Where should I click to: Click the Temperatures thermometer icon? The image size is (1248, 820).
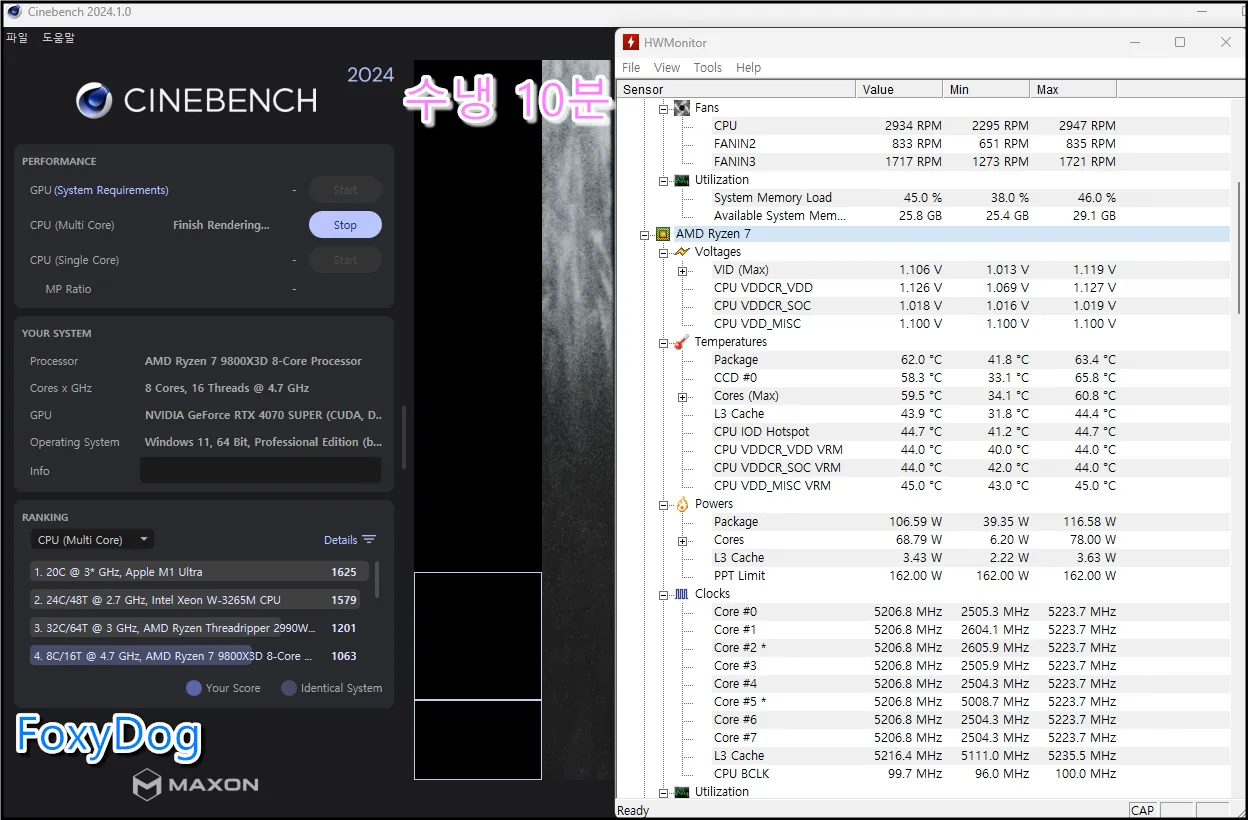tap(682, 342)
